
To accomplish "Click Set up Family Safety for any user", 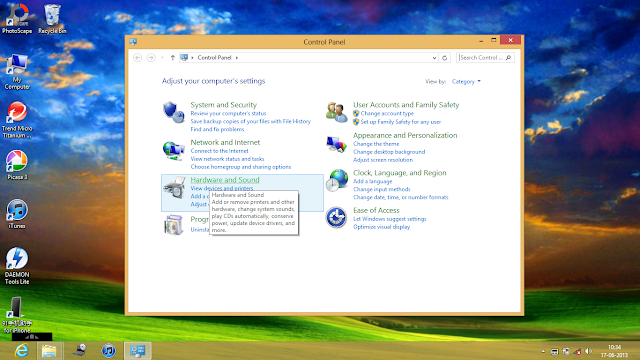I will click(x=400, y=122).
